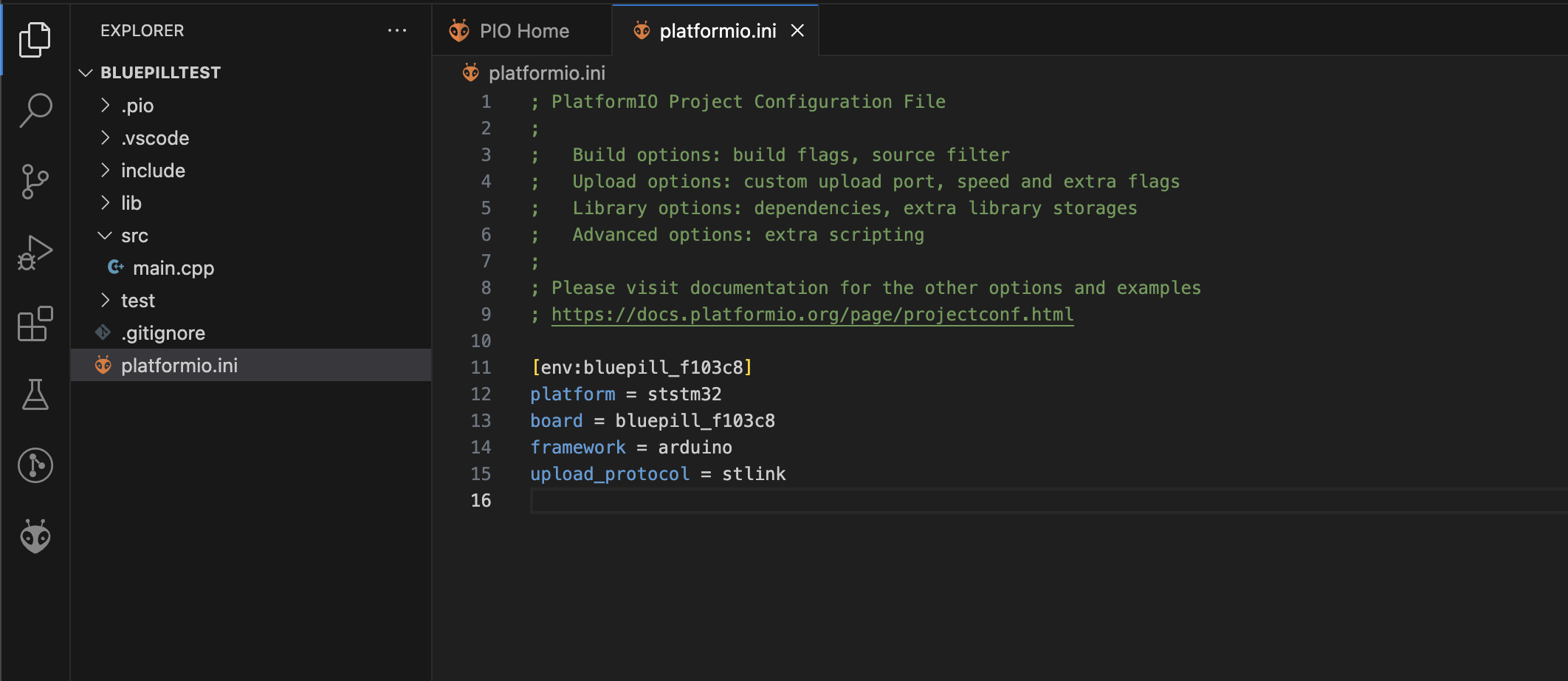Open the Source Control view
1568x681 pixels.
point(35,181)
